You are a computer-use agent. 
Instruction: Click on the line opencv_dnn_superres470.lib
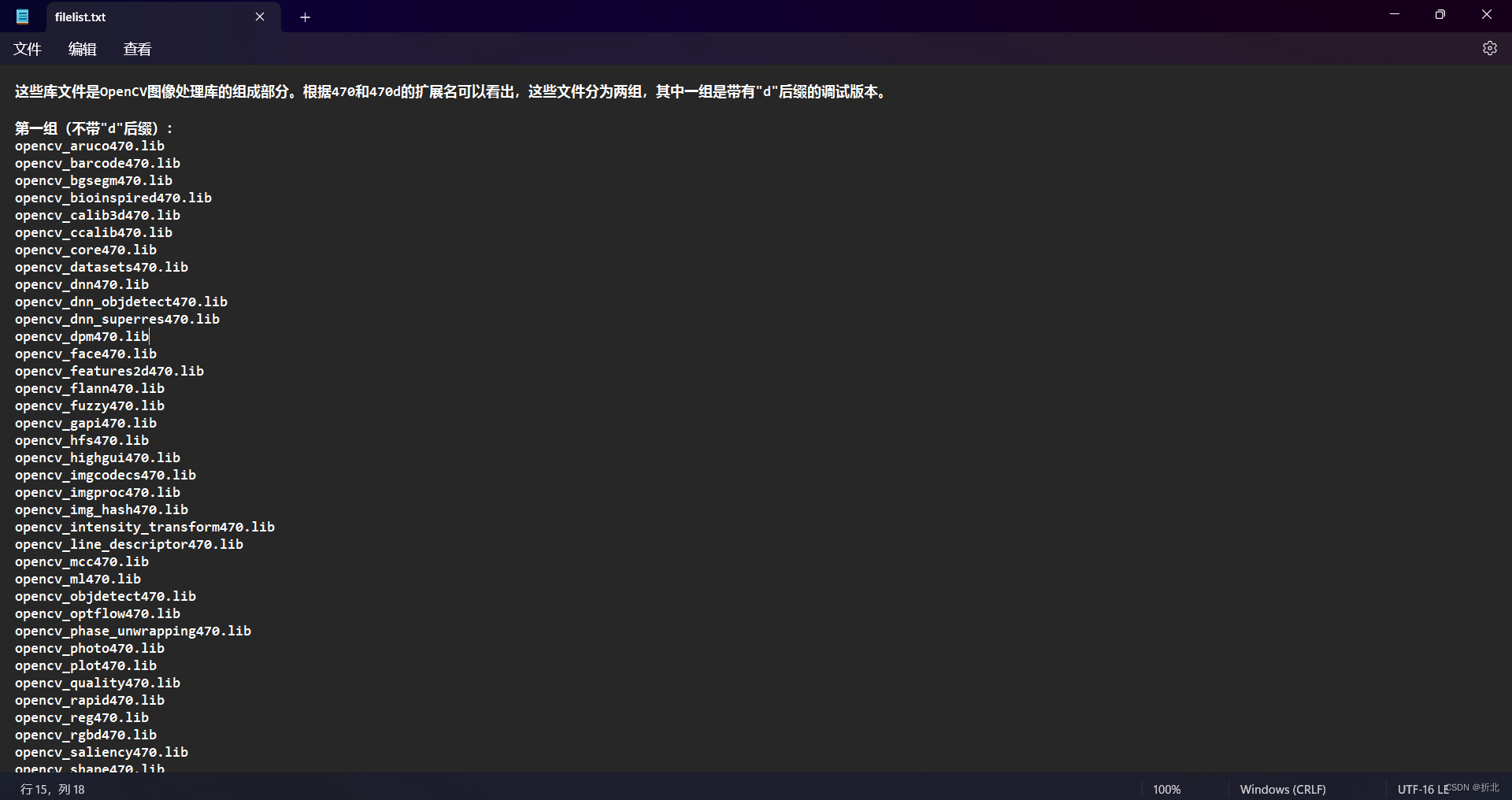pyautogui.click(x=117, y=319)
